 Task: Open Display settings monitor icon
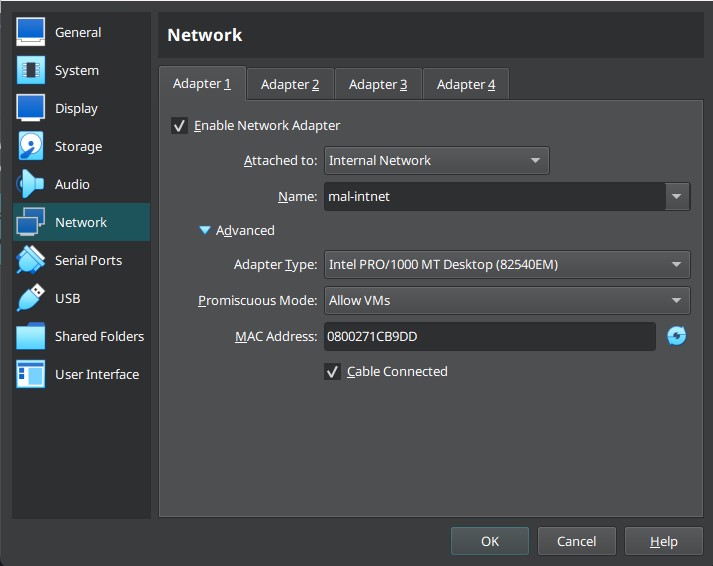pos(31,108)
